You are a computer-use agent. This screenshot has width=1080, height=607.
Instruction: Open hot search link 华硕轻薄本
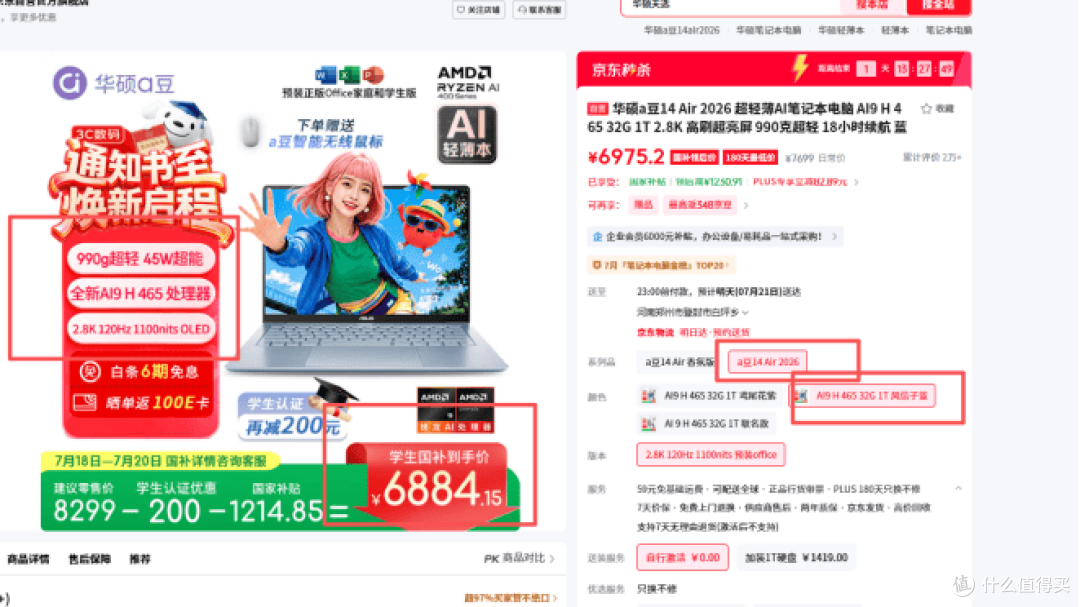[840, 30]
